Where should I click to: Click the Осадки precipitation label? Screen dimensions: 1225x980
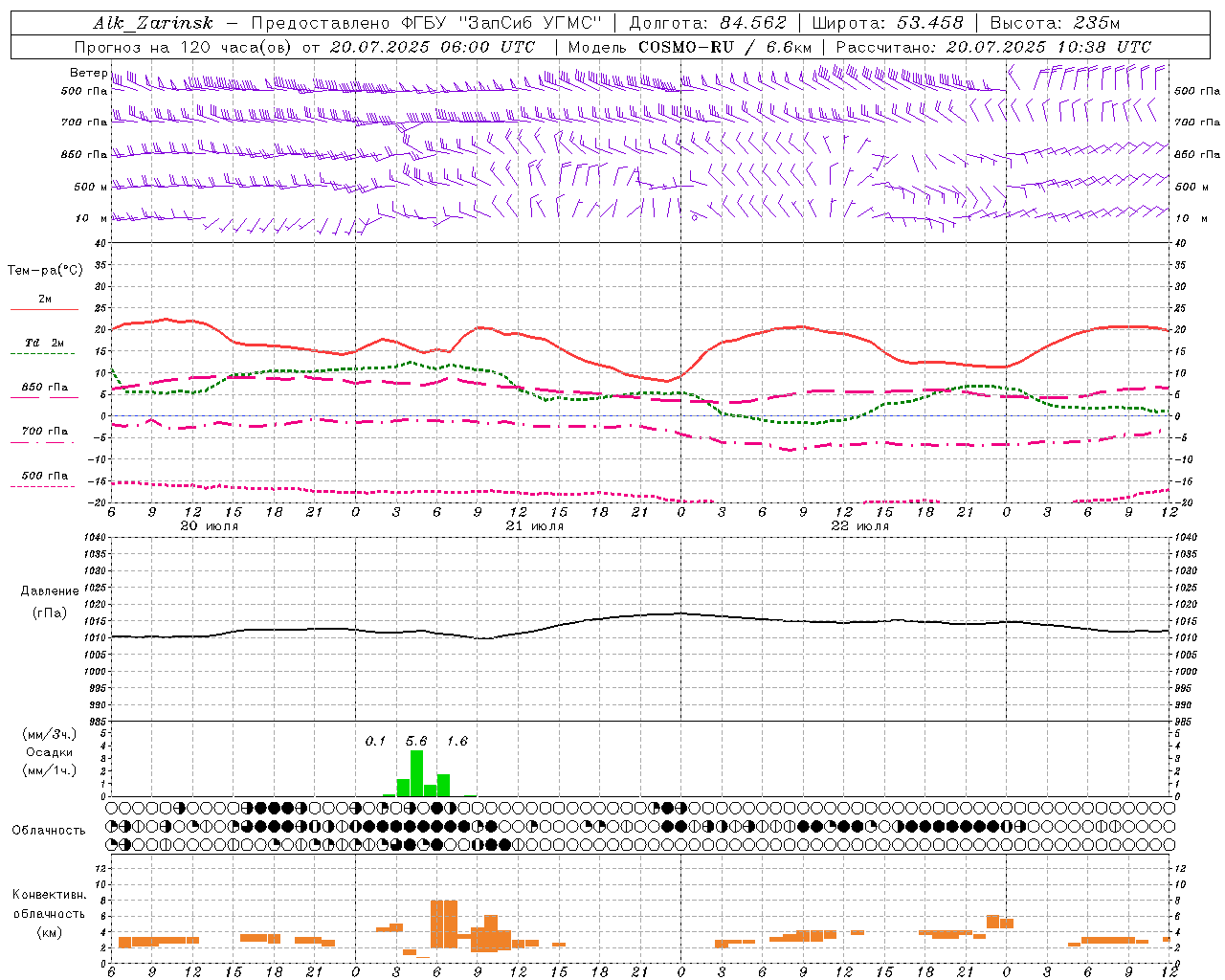(49, 752)
